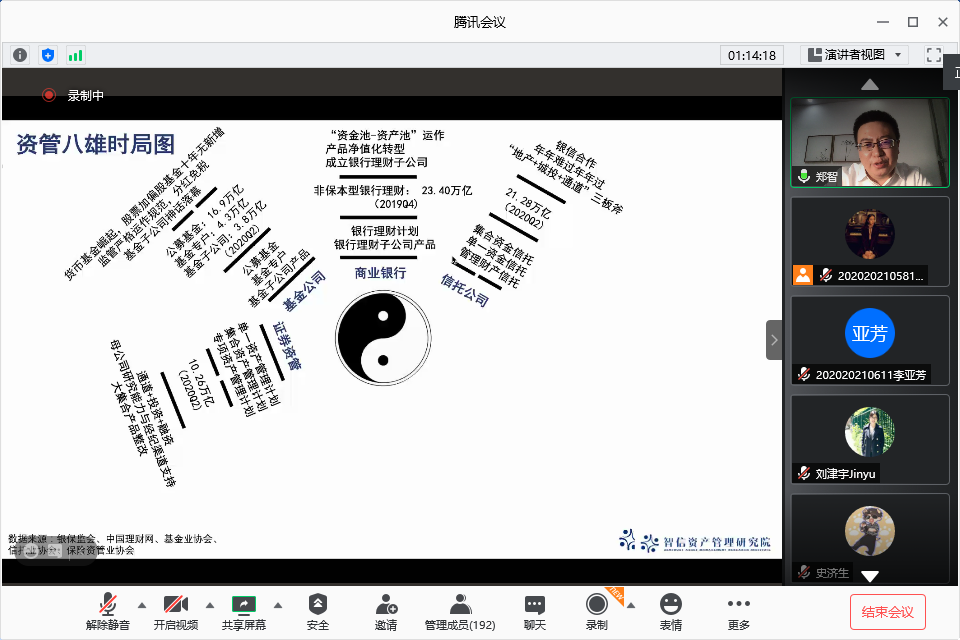Open audio options arrow beside 解除静音

(141, 605)
